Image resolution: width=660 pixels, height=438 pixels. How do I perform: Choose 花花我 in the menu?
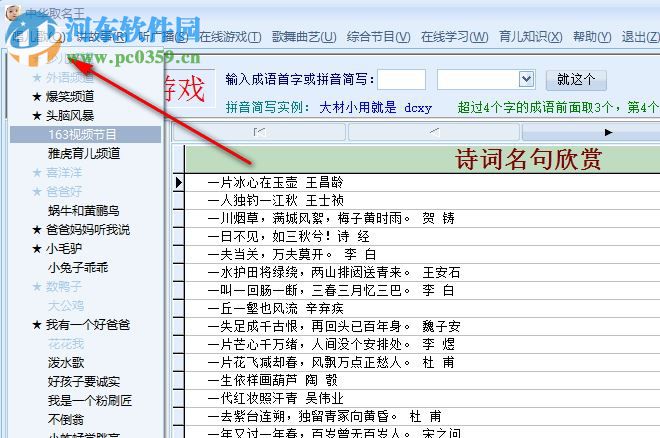coord(85,343)
